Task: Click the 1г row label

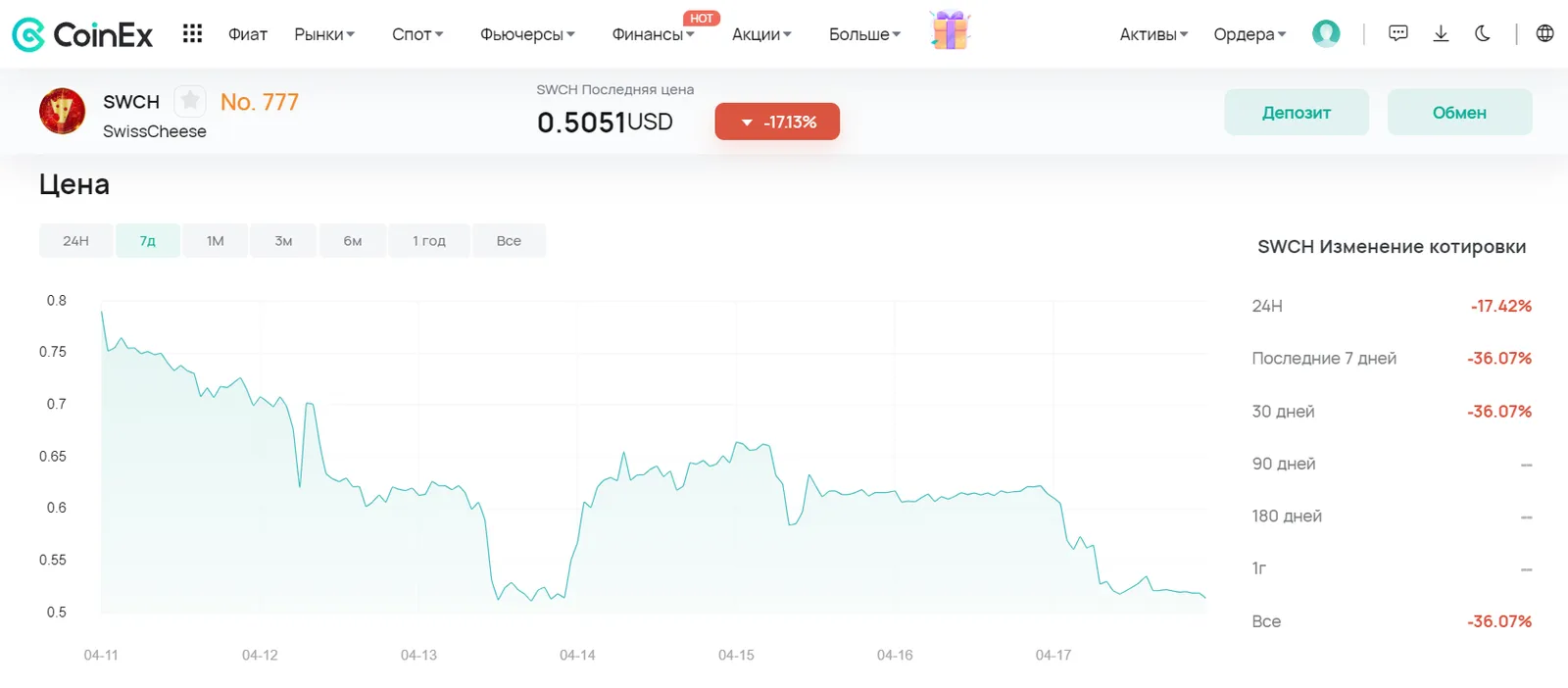Action: pyautogui.click(x=1259, y=568)
